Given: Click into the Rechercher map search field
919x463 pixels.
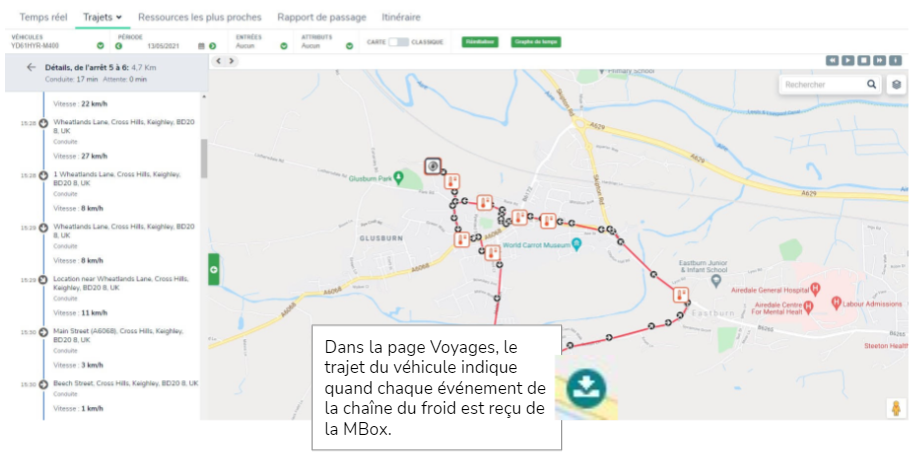Looking at the screenshot, I should [823, 84].
